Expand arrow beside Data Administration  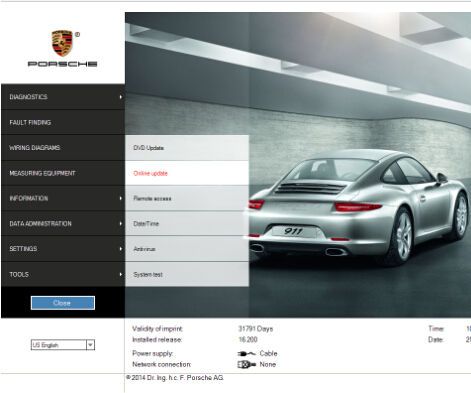(121, 224)
